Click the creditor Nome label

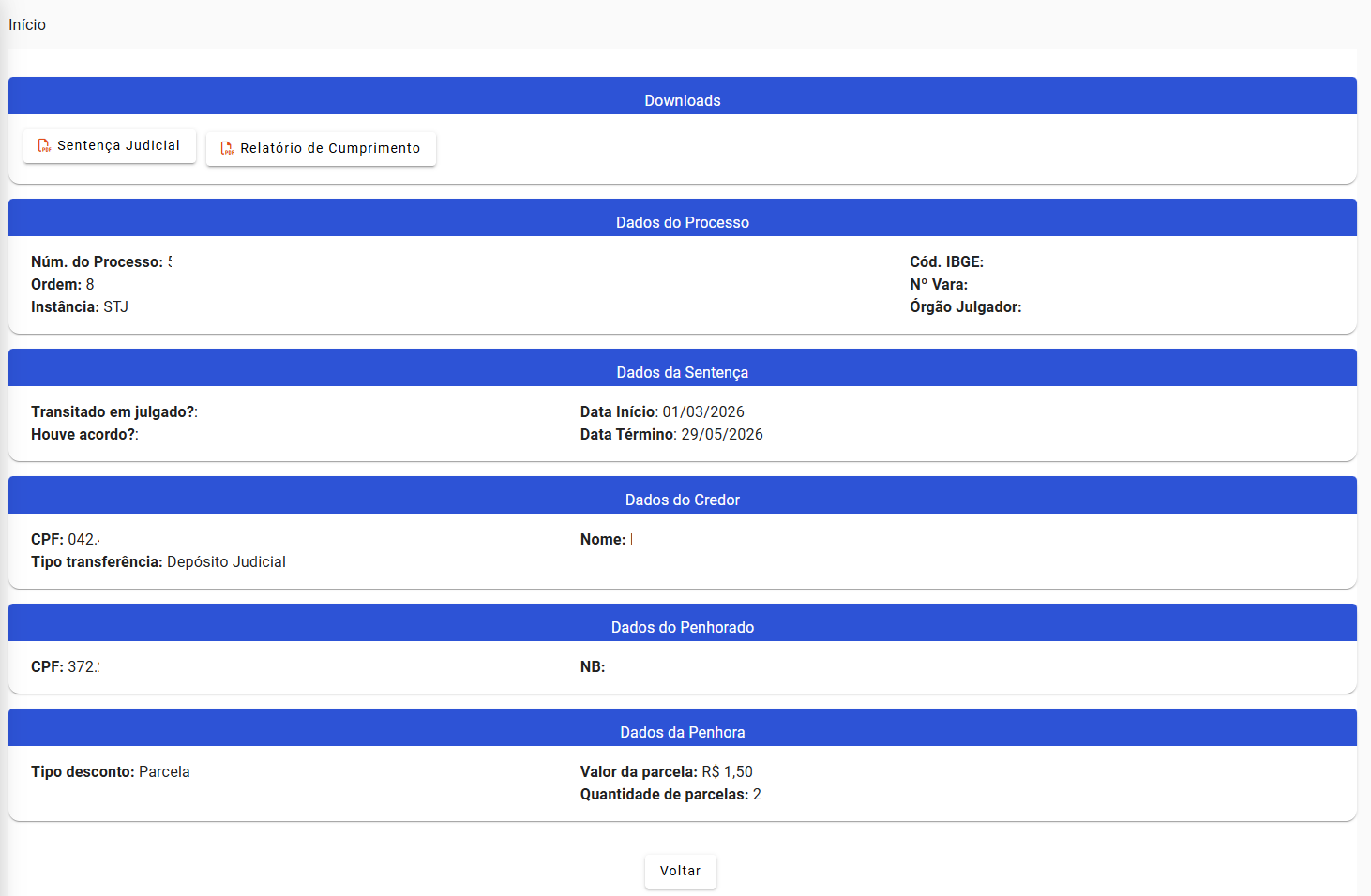tap(604, 539)
